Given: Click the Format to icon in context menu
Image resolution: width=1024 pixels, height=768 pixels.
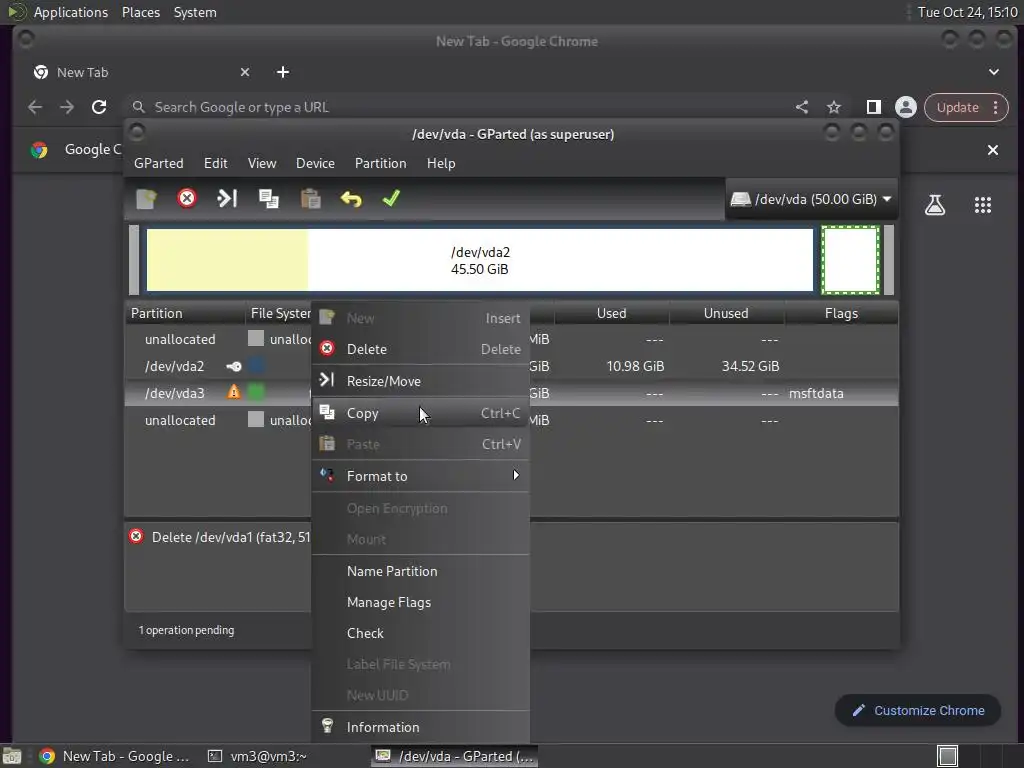Looking at the screenshot, I should 327,475.
